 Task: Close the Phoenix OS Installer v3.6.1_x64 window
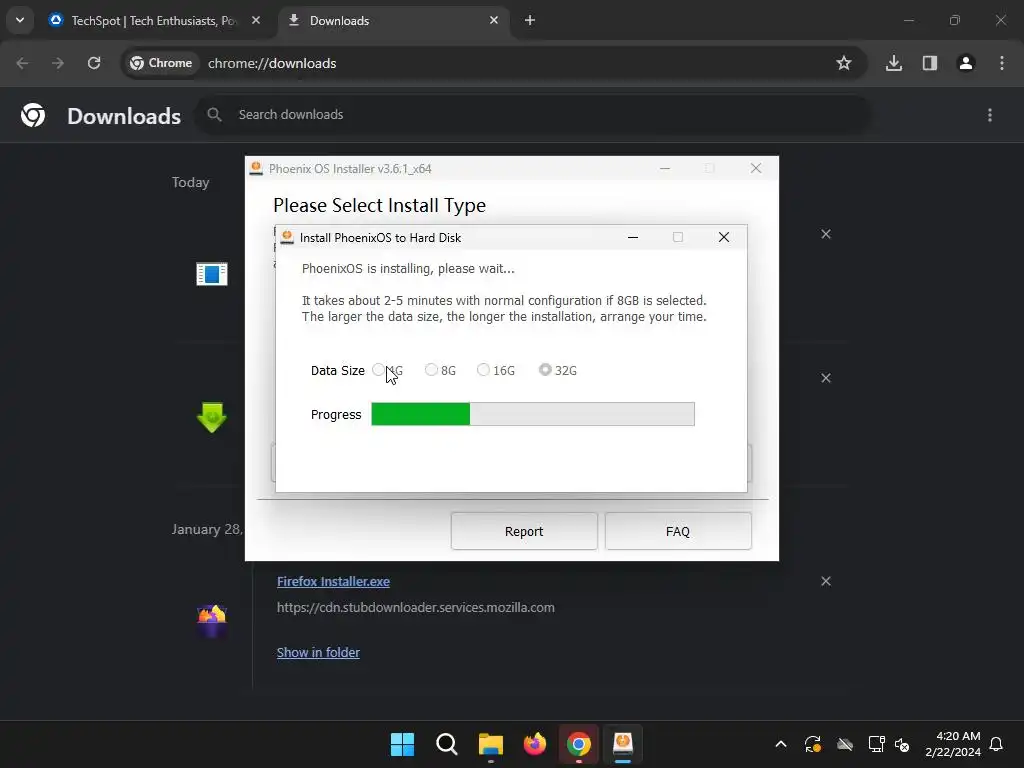(756, 168)
